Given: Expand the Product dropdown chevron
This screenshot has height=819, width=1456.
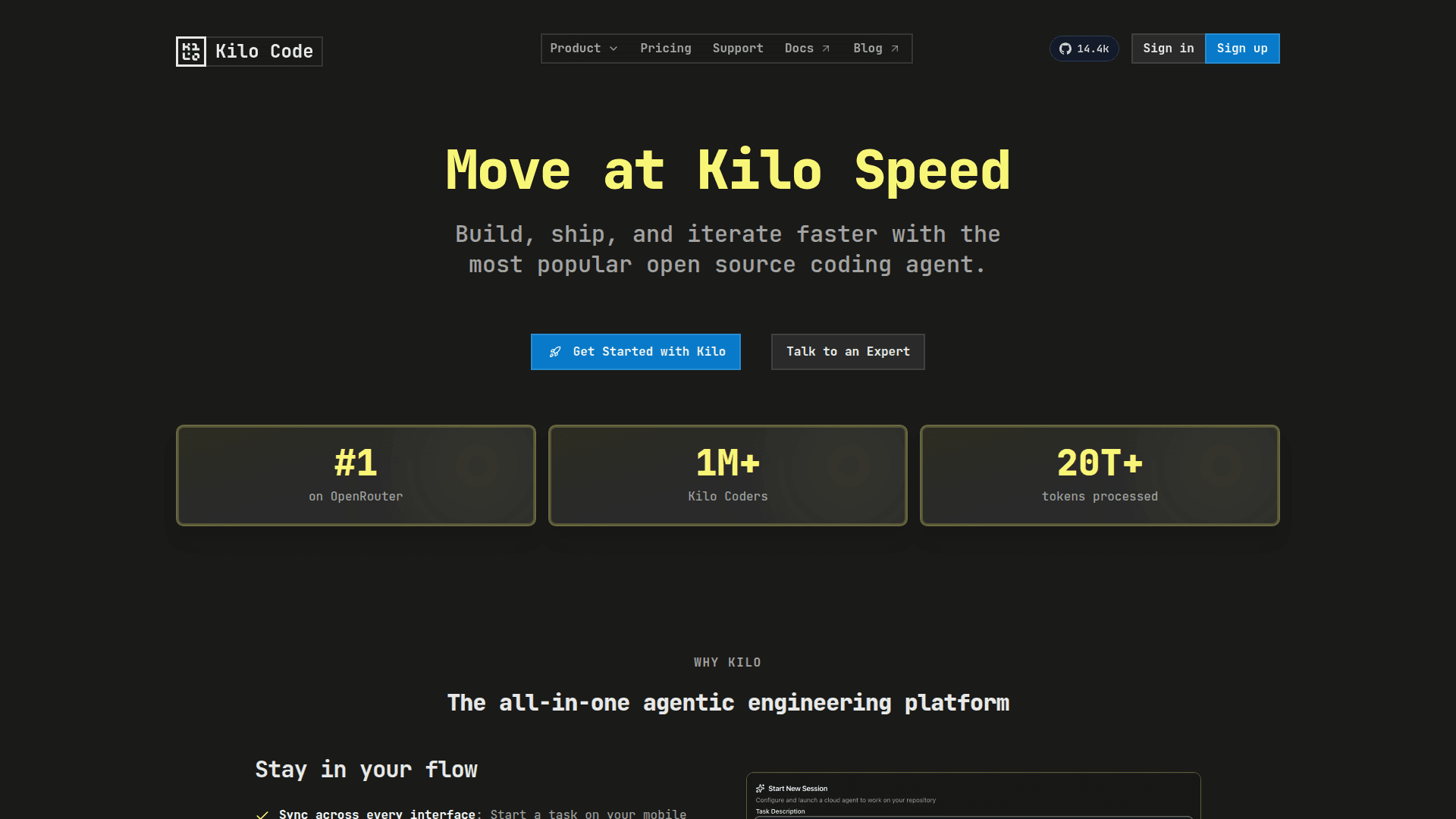Looking at the screenshot, I should [x=613, y=49].
